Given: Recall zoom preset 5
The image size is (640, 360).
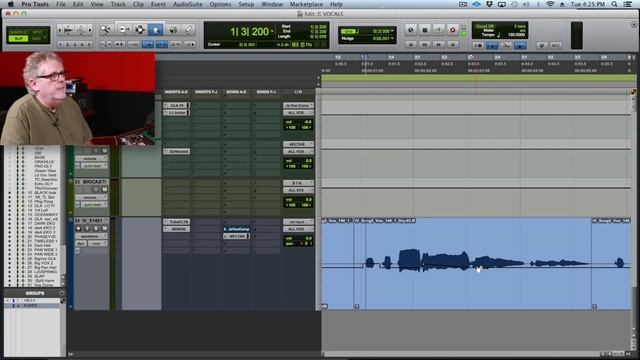Looking at the screenshot, I should click(89, 44).
